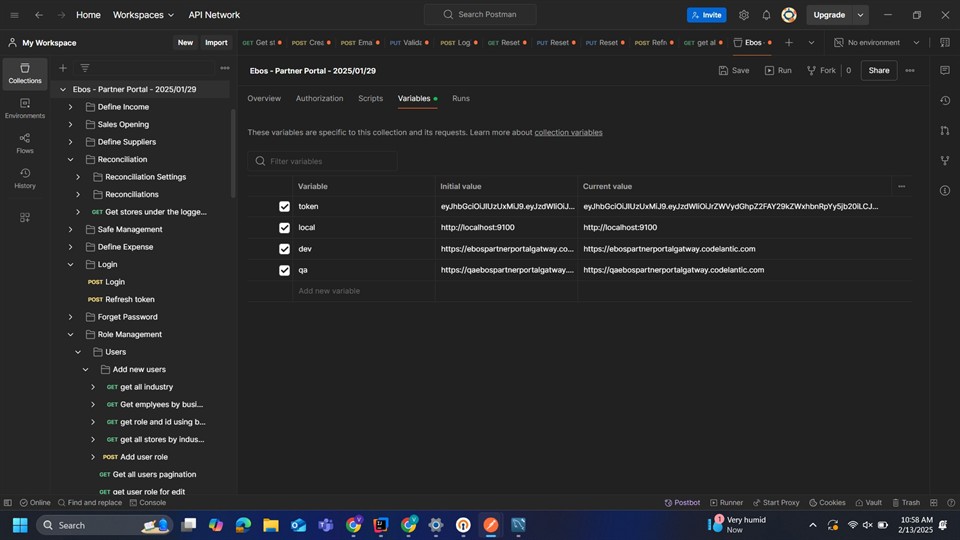Uncheck the token variable checkbox

[x=284, y=207]
